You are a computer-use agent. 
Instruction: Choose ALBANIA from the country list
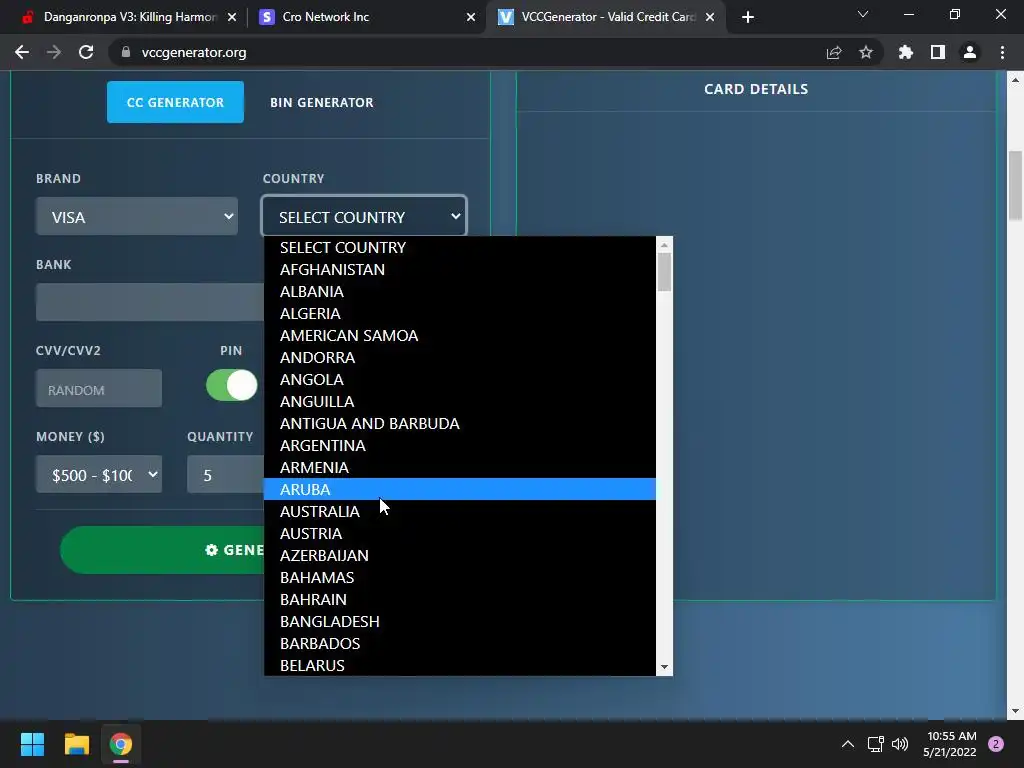(459, 291)
